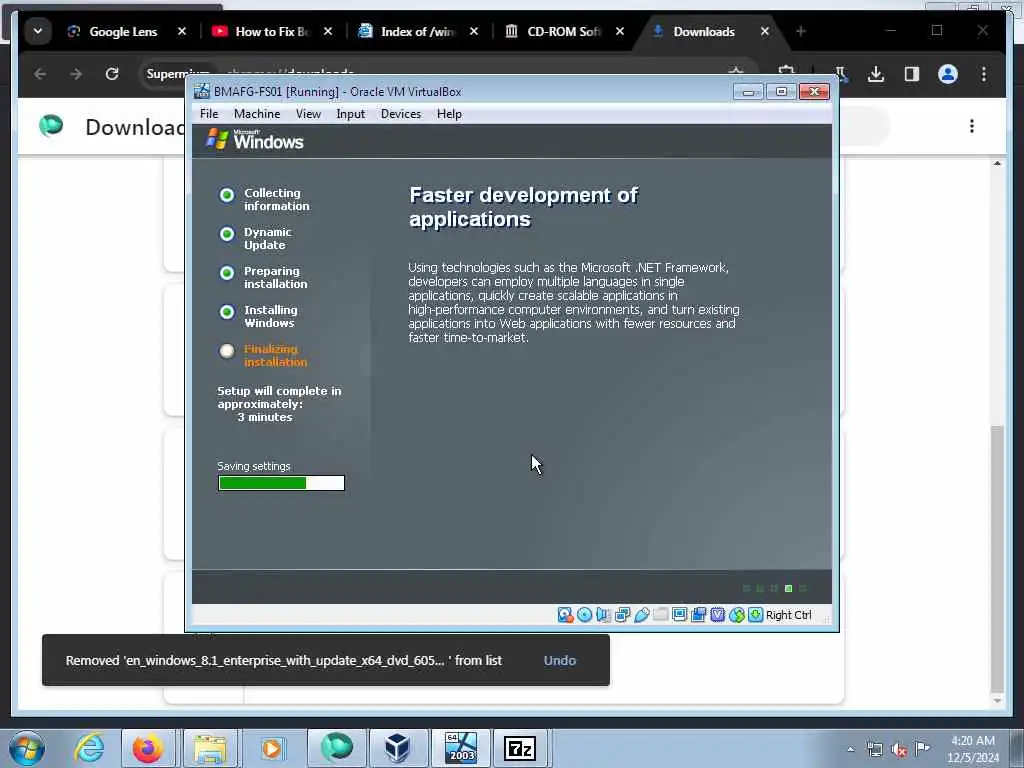Screen dimensions: 1024x768
Task: Click the Faster development of applications heading
Action: (x=524, y=207)
